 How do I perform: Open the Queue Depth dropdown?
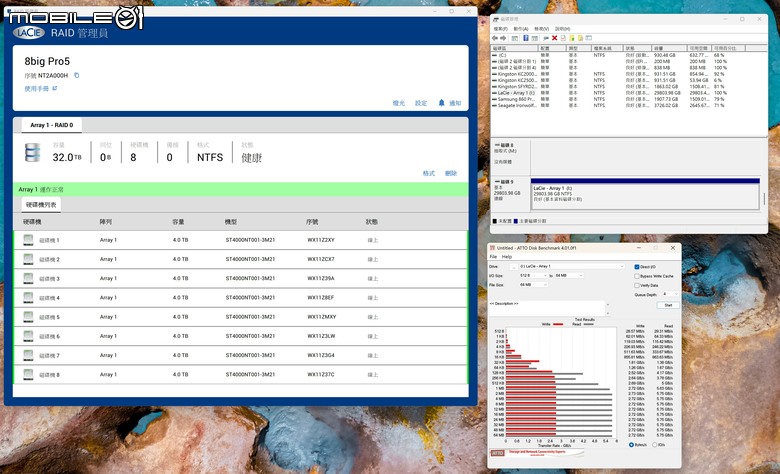pyautogui.click(x=670, y=294)
